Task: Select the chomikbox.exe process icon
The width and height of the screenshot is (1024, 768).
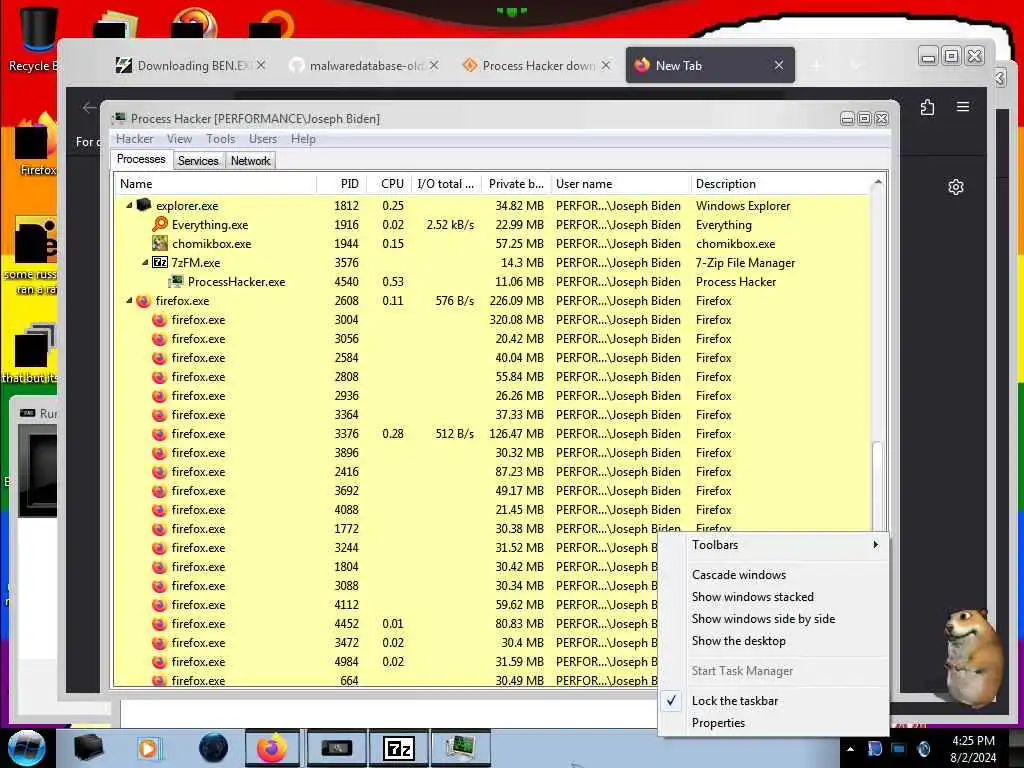Action: (x=160, y=244)
